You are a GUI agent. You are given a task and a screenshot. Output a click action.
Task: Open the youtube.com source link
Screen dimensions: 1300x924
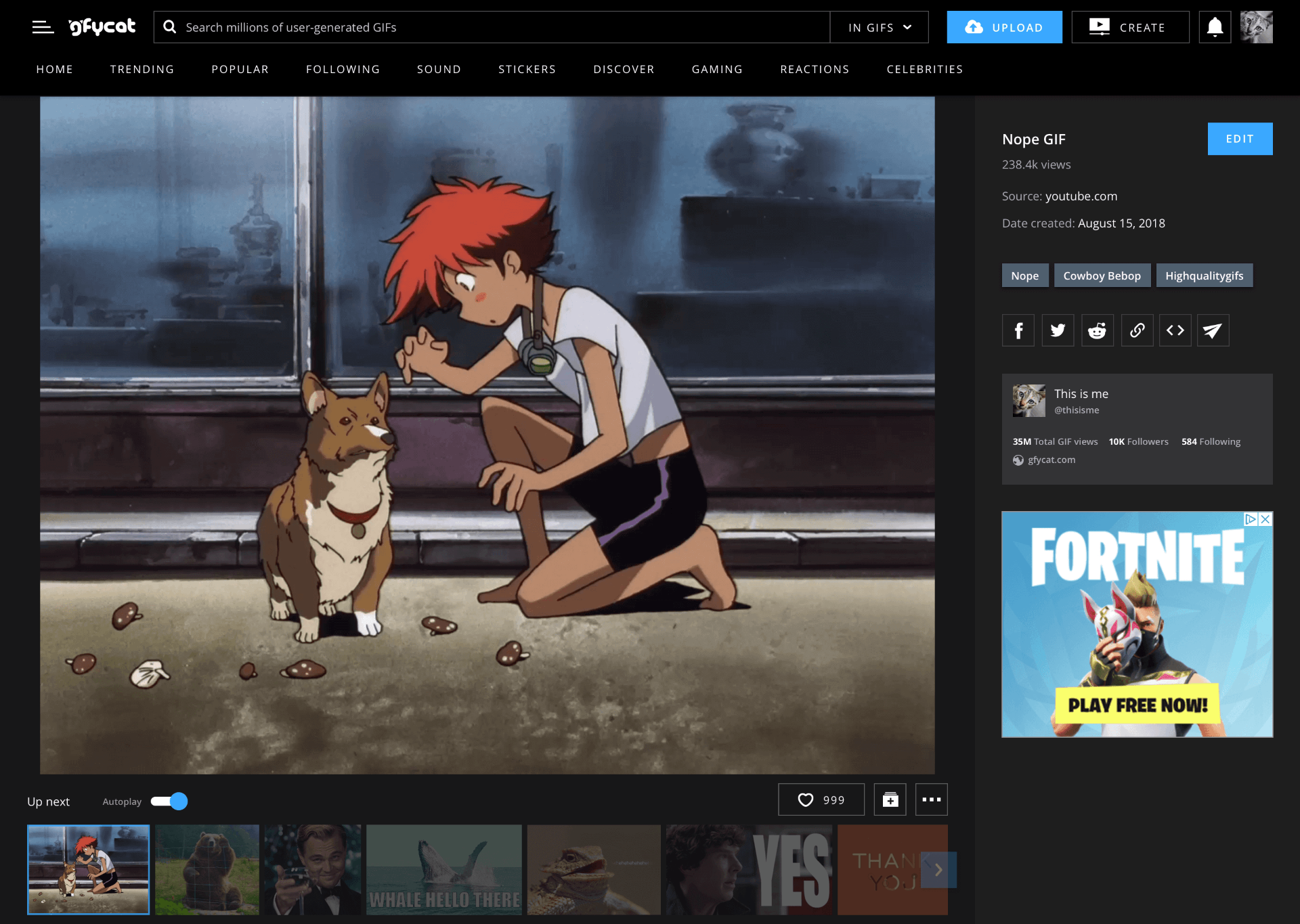[1081, 196]
